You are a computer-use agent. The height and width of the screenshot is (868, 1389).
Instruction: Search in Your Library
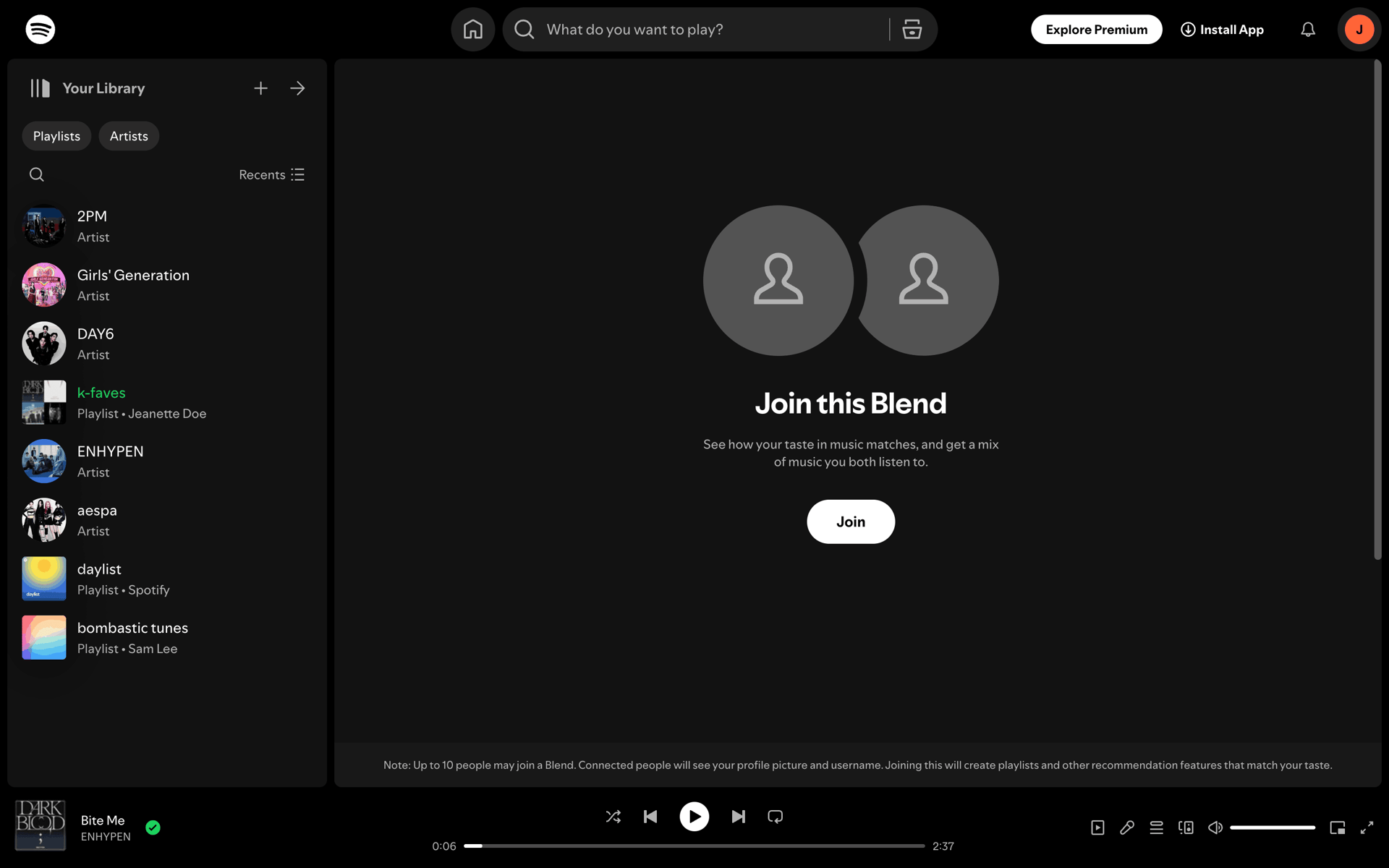pos(37,174)
